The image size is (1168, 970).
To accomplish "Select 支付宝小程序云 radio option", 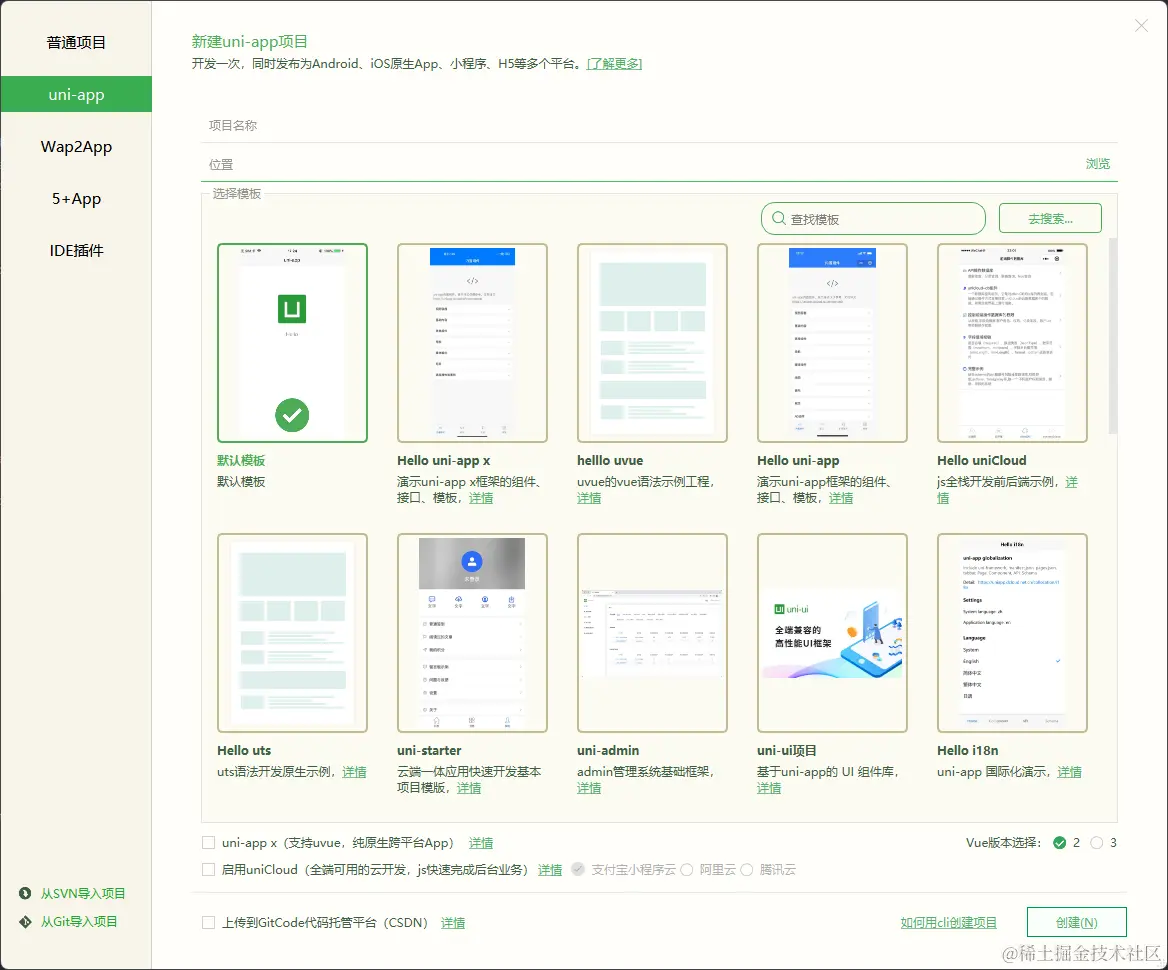I will 578,869.
